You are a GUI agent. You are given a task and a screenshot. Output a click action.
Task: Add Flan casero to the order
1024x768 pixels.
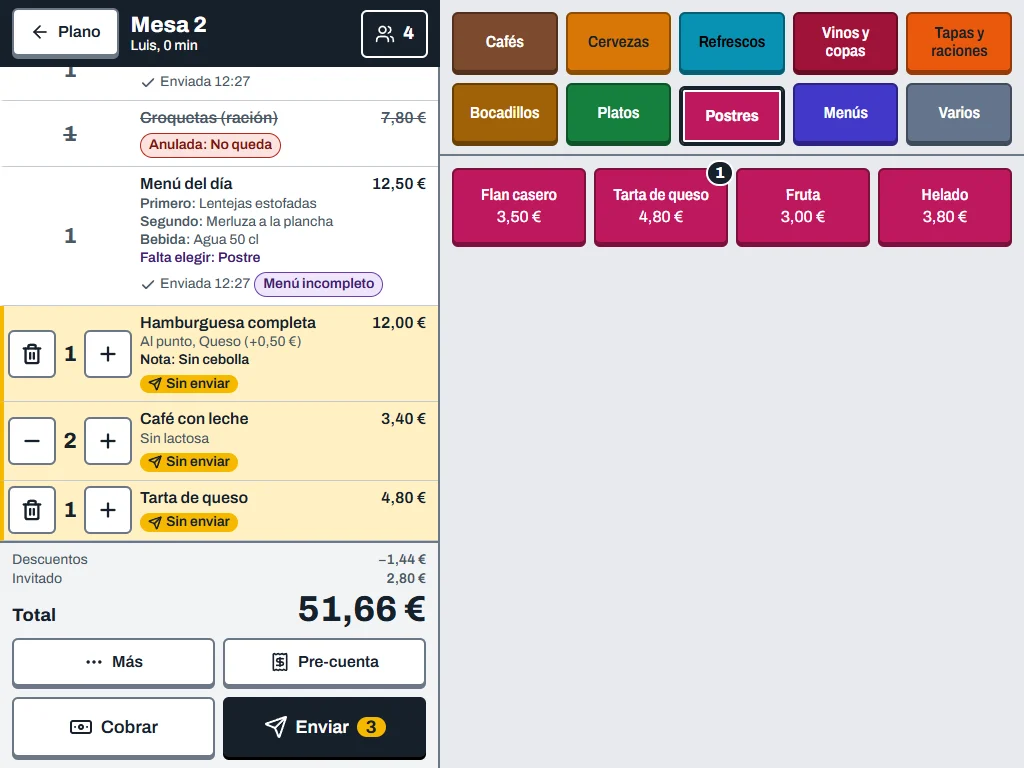click(x=519, y=206)
